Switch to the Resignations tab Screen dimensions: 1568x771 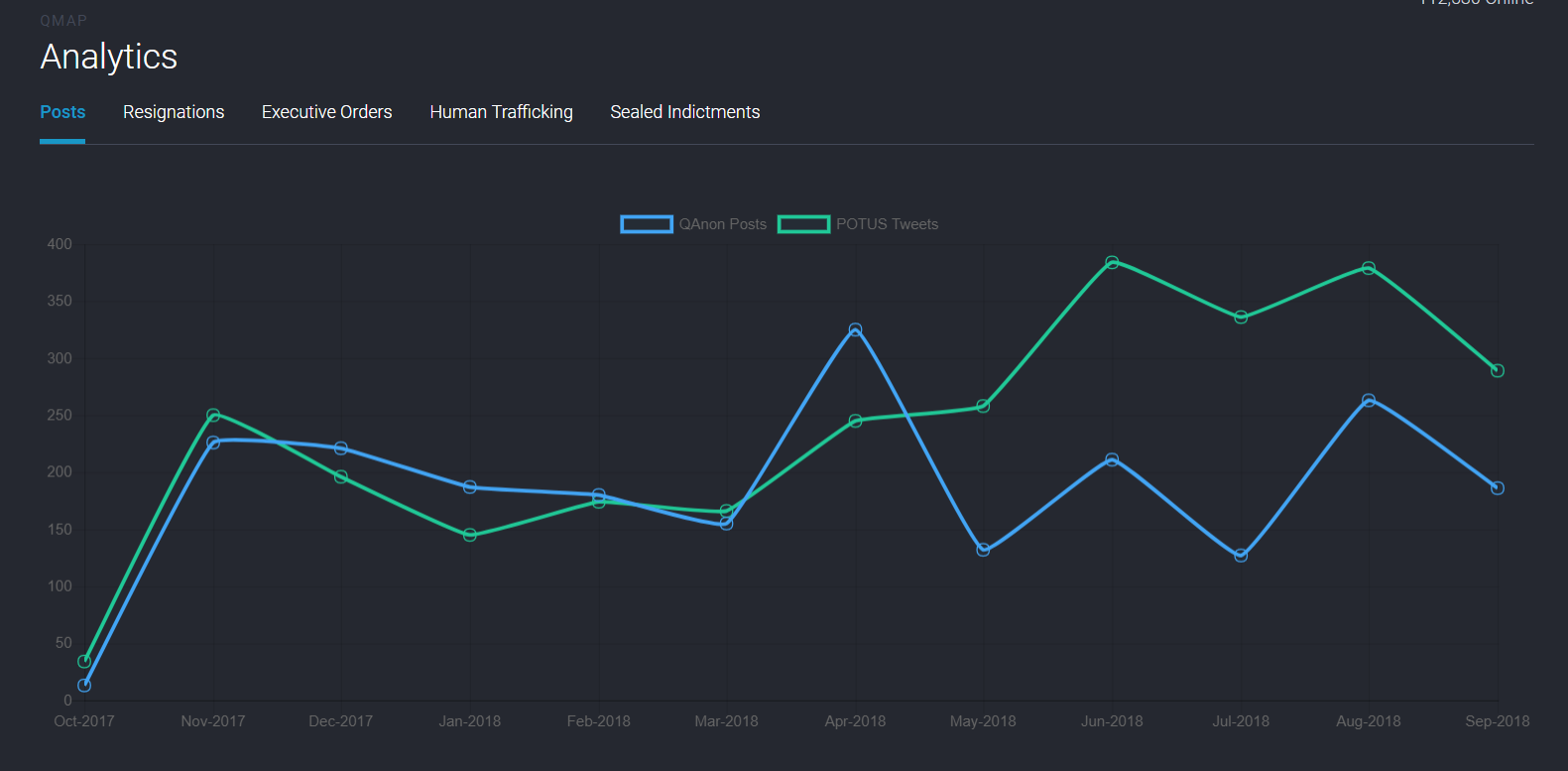(x=174, y=112)
